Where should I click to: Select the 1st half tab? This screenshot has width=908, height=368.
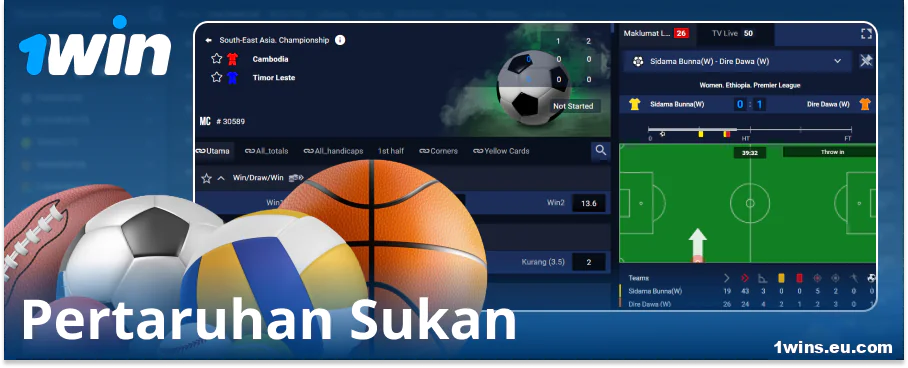click(x=391, y=151)
